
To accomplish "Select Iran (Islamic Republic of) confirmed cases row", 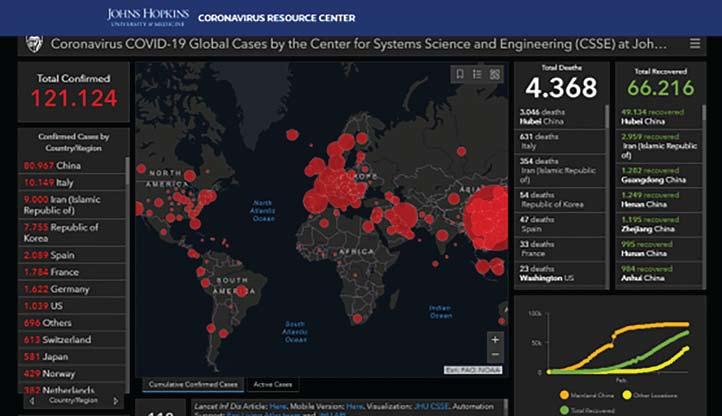I will coord(71,205).
